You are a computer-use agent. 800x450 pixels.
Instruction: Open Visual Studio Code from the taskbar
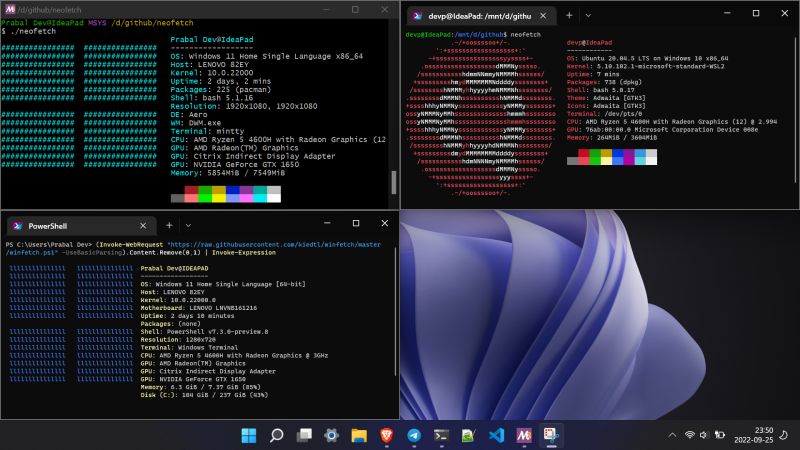[x=496, y=435]
